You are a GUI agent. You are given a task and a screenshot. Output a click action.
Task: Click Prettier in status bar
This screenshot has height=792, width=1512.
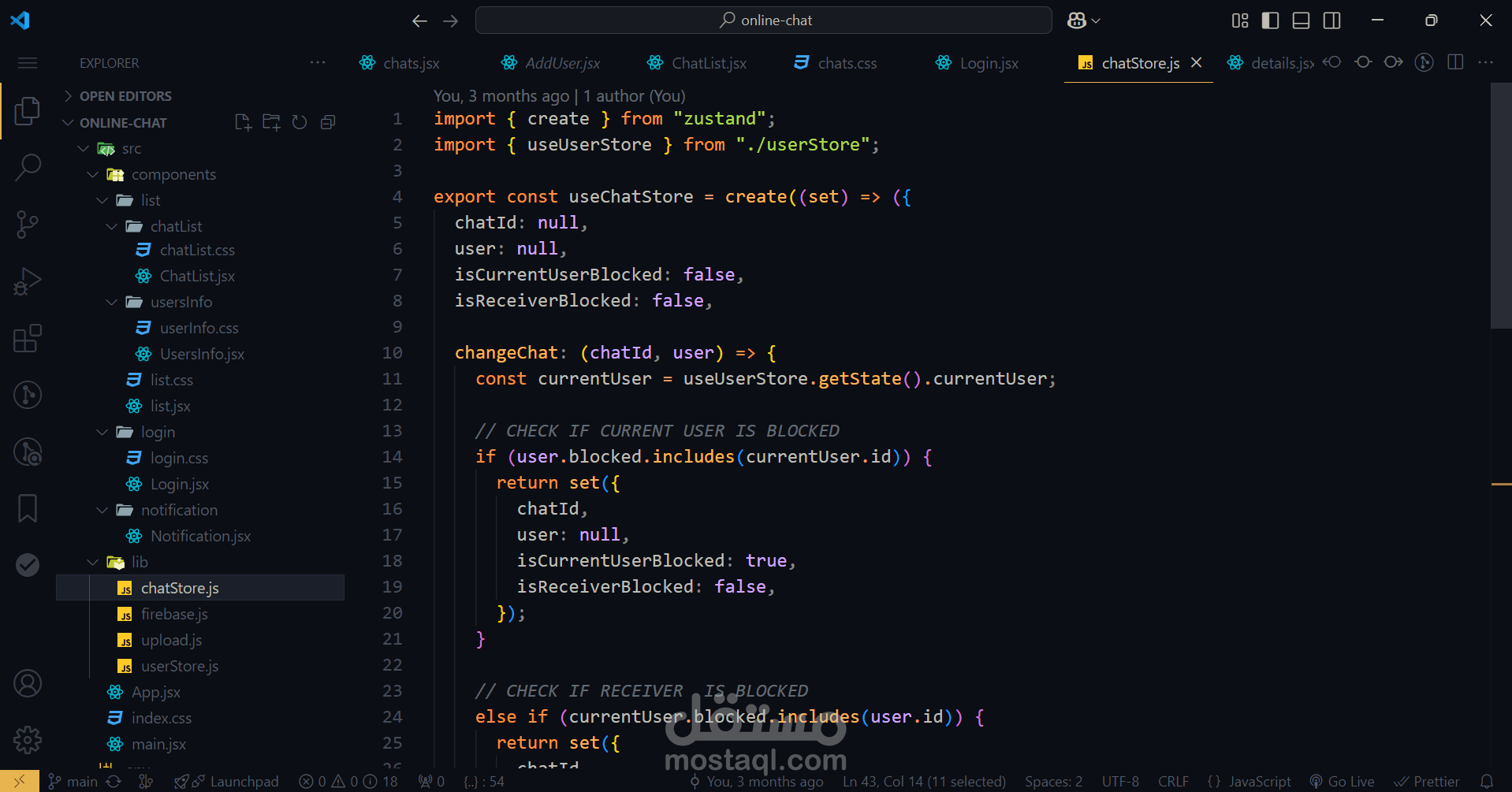(1427, 781)
